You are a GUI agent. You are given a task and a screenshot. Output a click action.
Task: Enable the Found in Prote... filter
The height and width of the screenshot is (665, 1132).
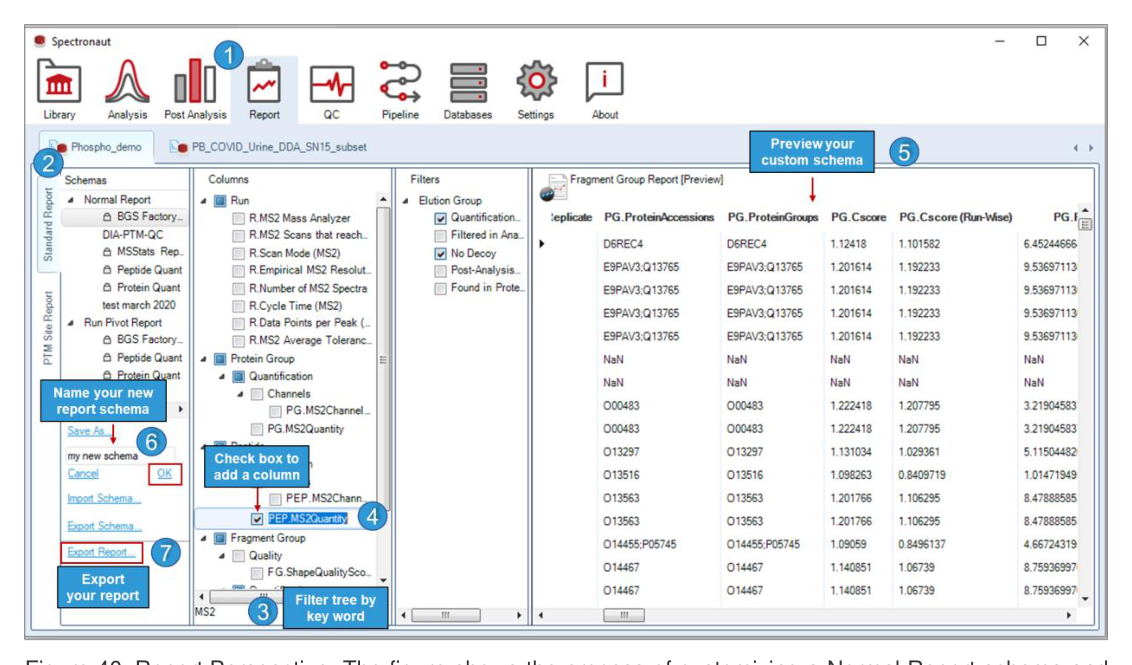coord(440,289)
